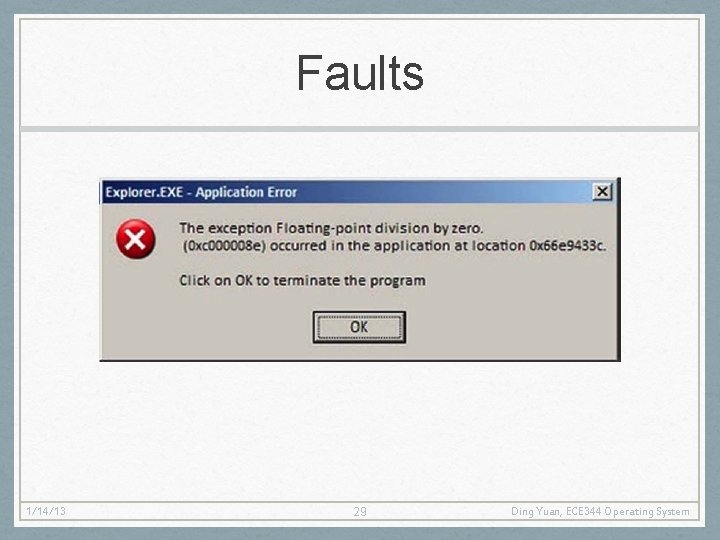Click the 'Faults' slide heading

pos(360,73)
